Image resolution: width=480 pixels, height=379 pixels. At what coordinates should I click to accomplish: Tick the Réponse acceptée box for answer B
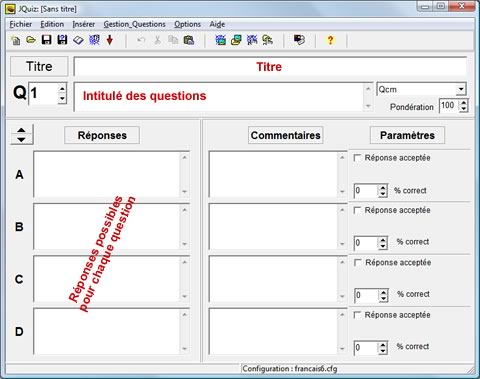pyautogui.click(x=357, y=210)
